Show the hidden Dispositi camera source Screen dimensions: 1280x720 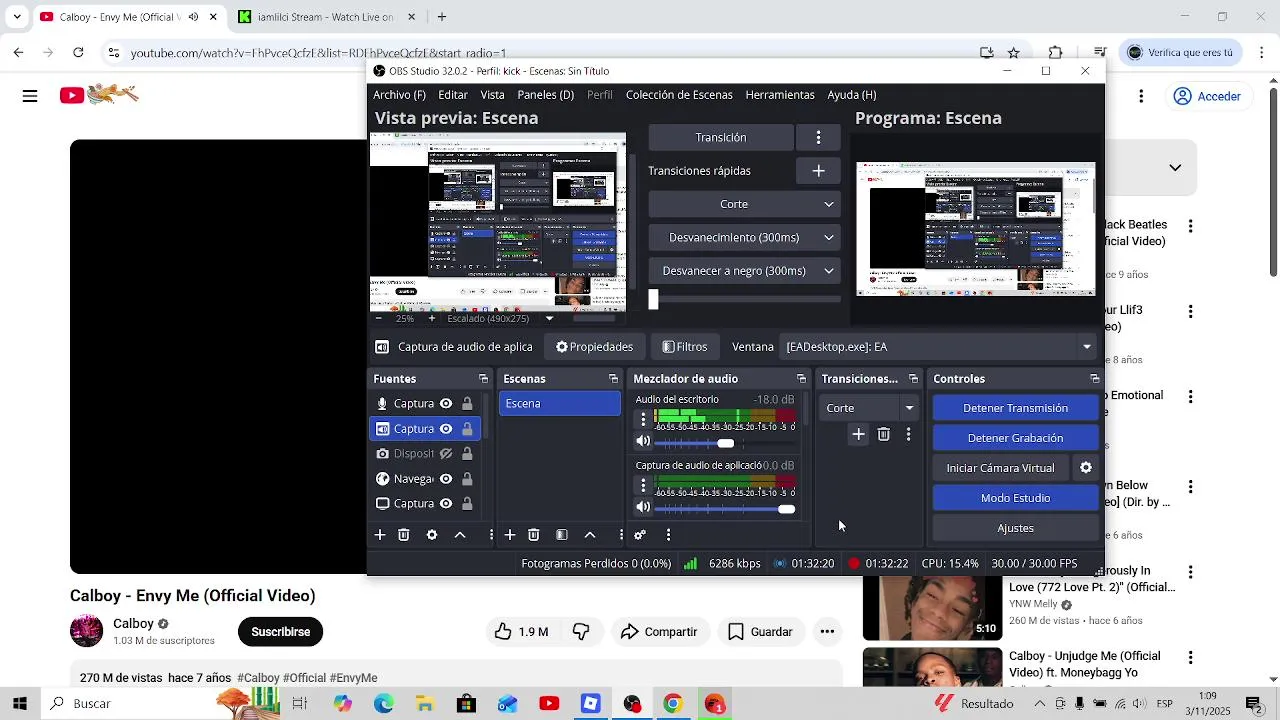pyautogui.click(x=446, y=454)
